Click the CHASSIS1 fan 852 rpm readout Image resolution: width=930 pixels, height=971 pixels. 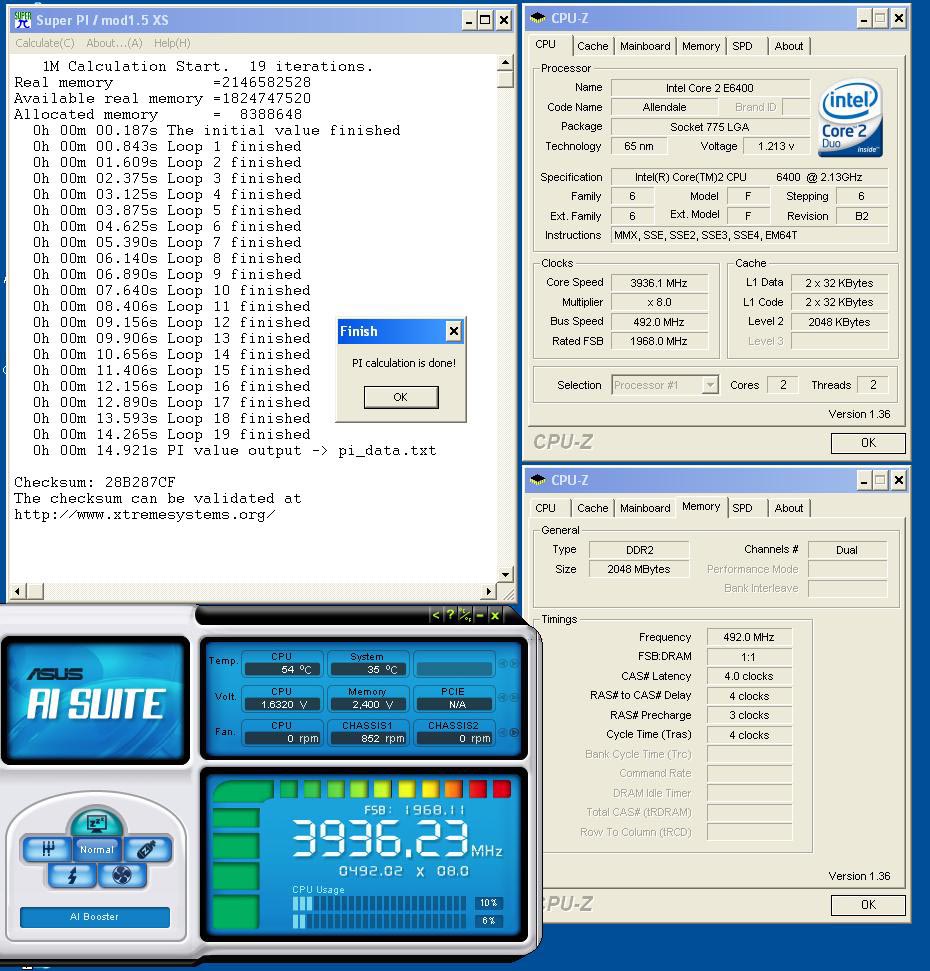(x=369, y=738)
